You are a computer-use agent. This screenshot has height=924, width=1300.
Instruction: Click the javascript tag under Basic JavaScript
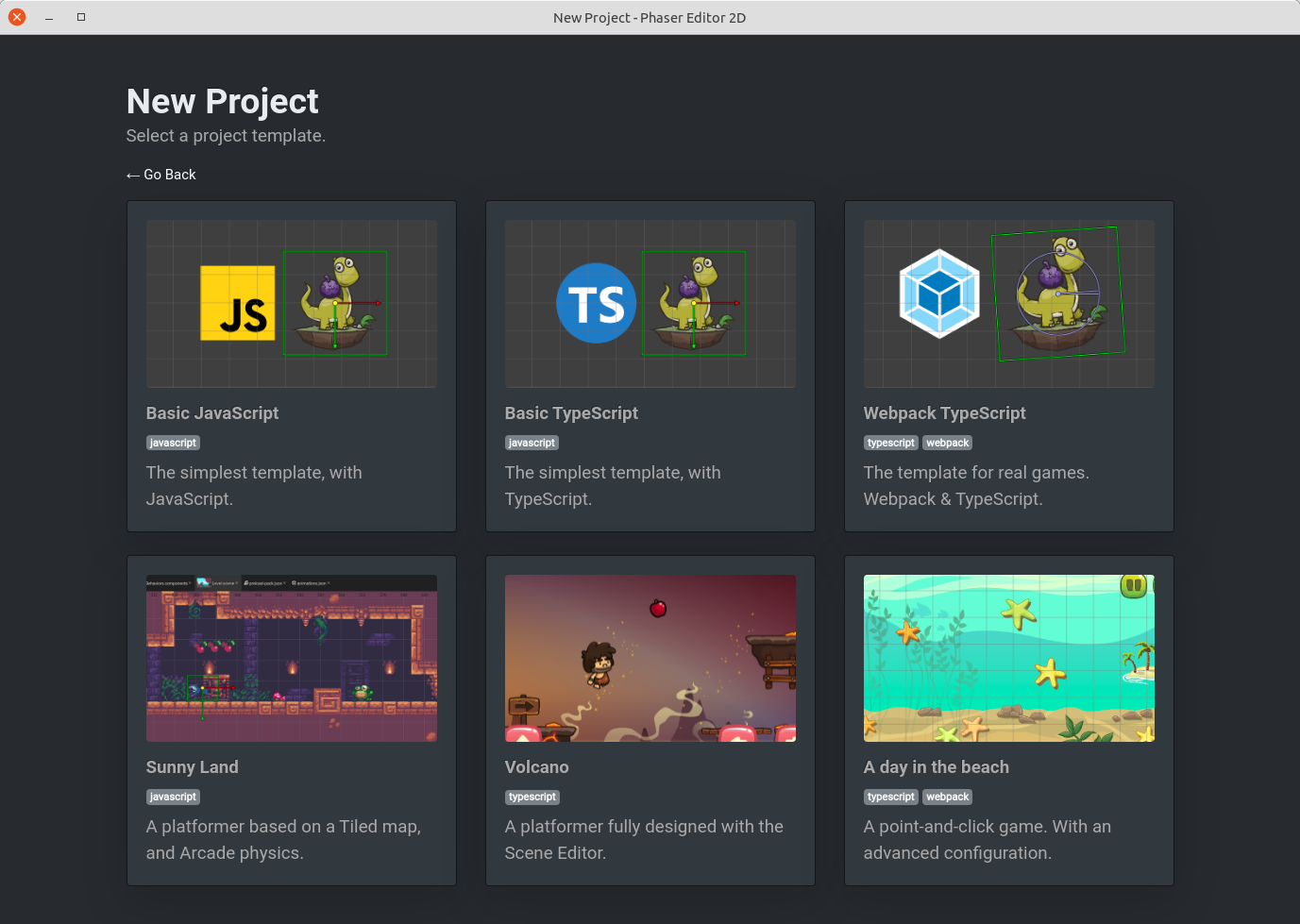[x=173, y=442]
